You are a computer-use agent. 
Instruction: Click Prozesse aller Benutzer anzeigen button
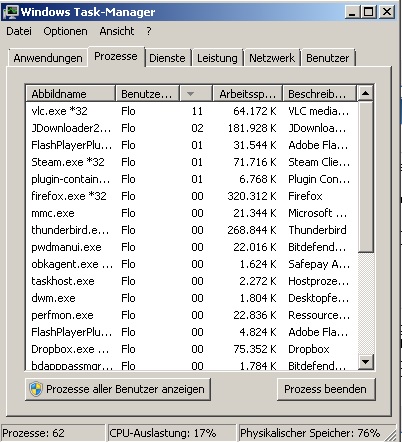pyautogui.click(x=118, y=389)
